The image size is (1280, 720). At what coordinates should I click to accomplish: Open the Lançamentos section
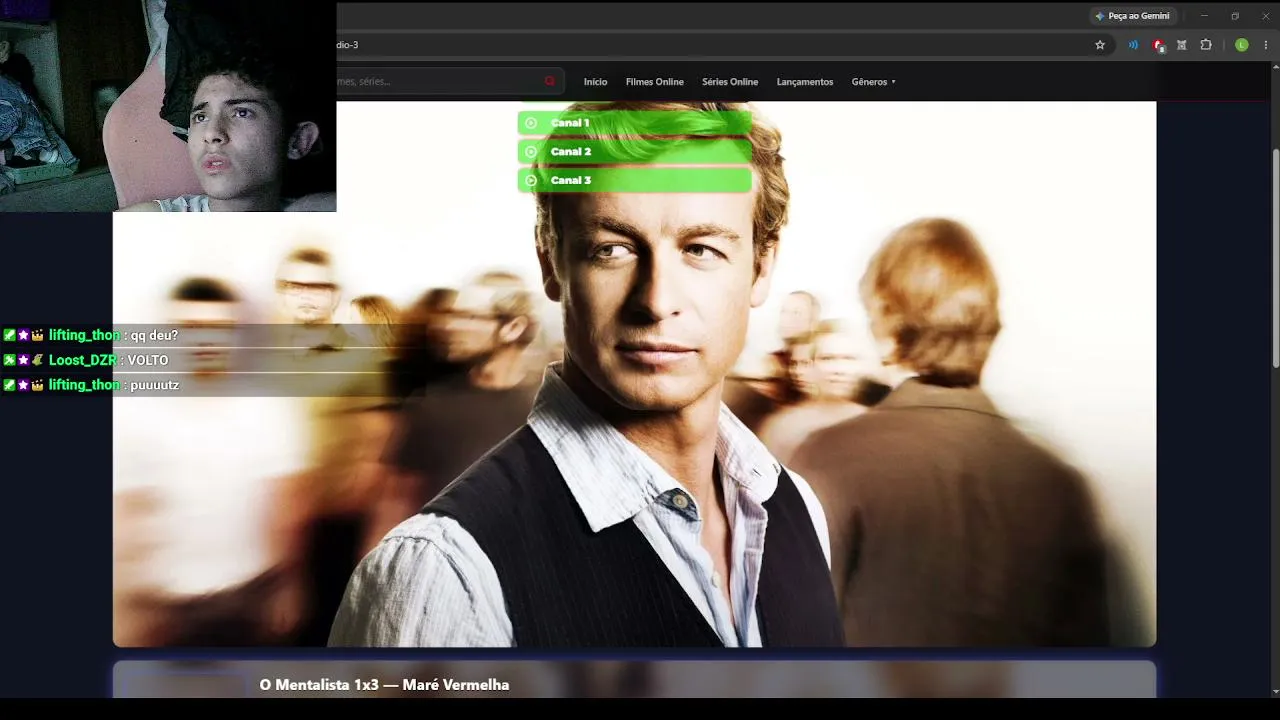(805, 82)
